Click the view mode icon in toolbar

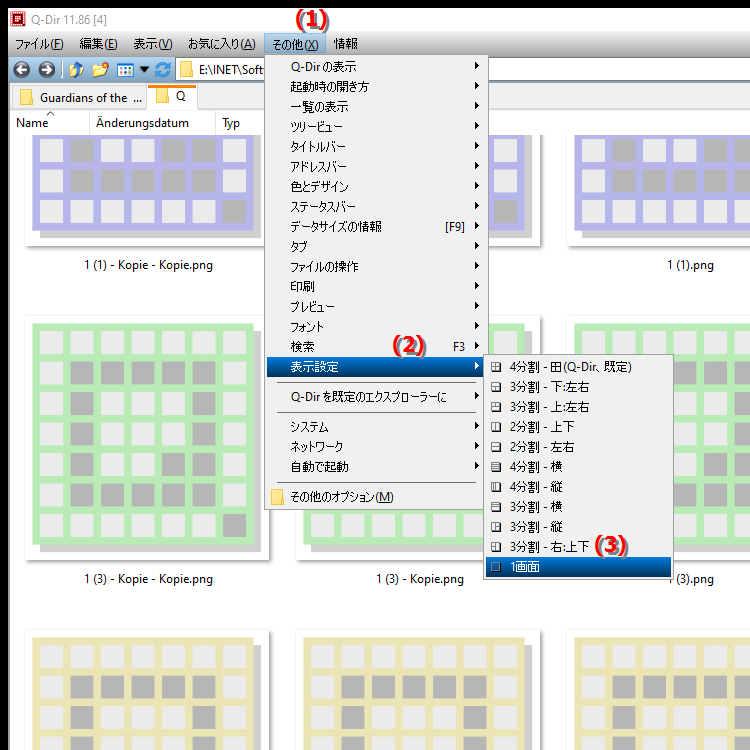[x=125, y=70]
